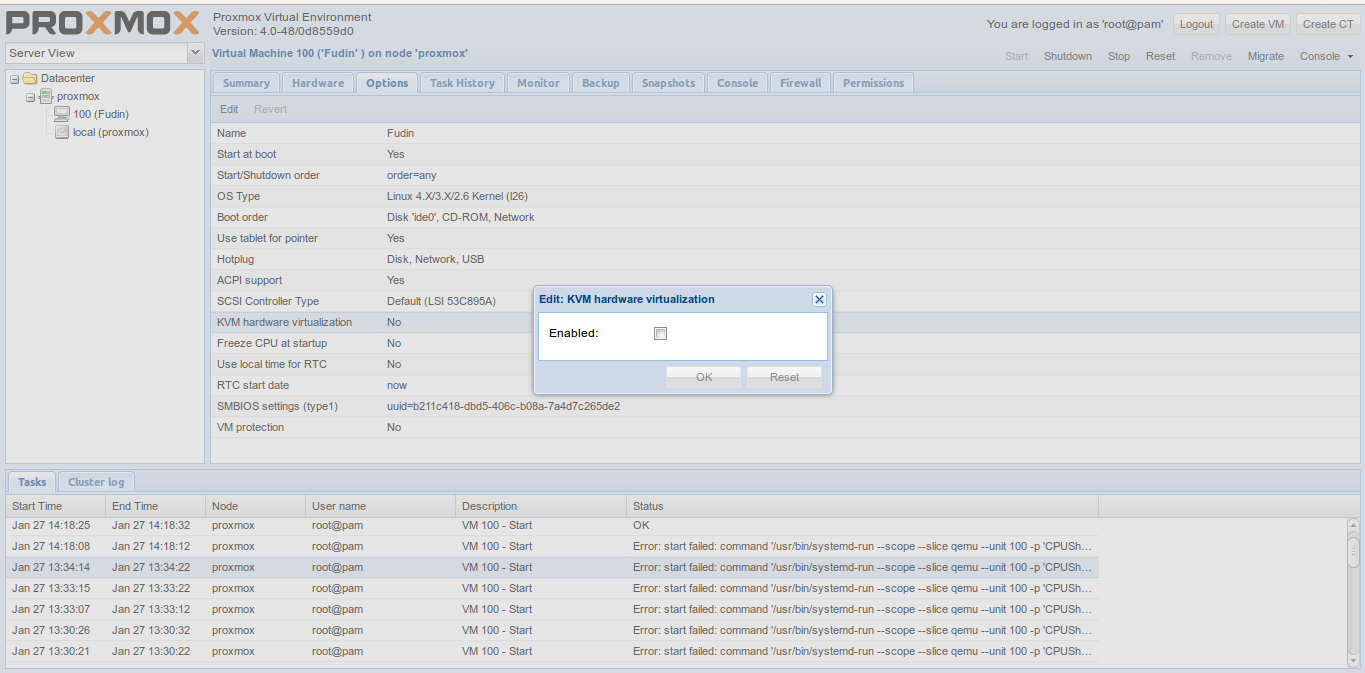The image size is (1365, 673).
Task: Click the Logout button
Action: coord(1195,24)
